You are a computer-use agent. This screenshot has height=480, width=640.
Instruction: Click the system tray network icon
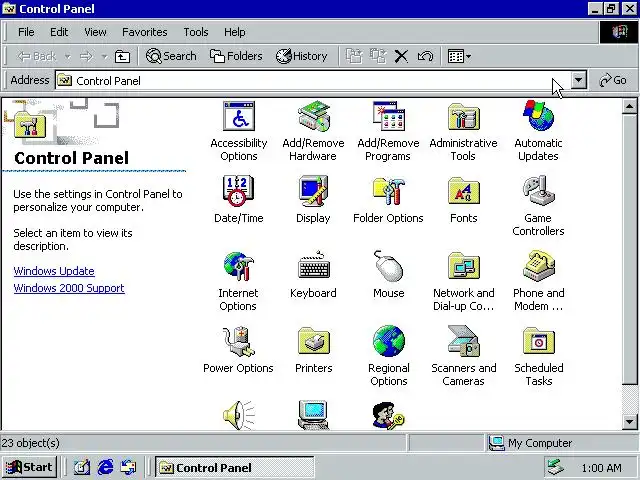556,467
